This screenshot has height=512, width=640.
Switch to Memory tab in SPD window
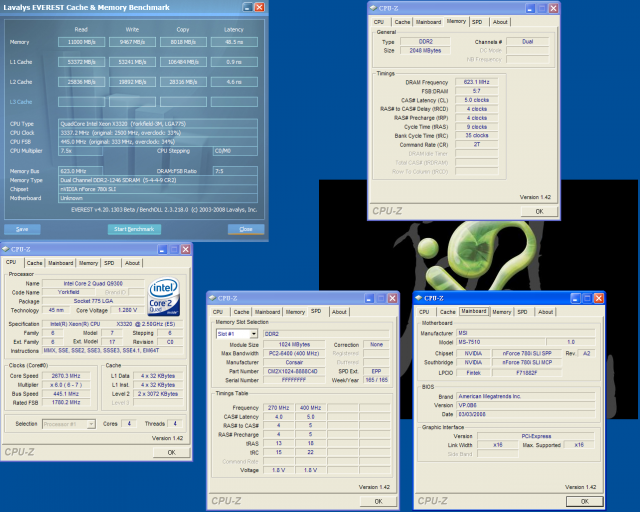coord(295,312)
